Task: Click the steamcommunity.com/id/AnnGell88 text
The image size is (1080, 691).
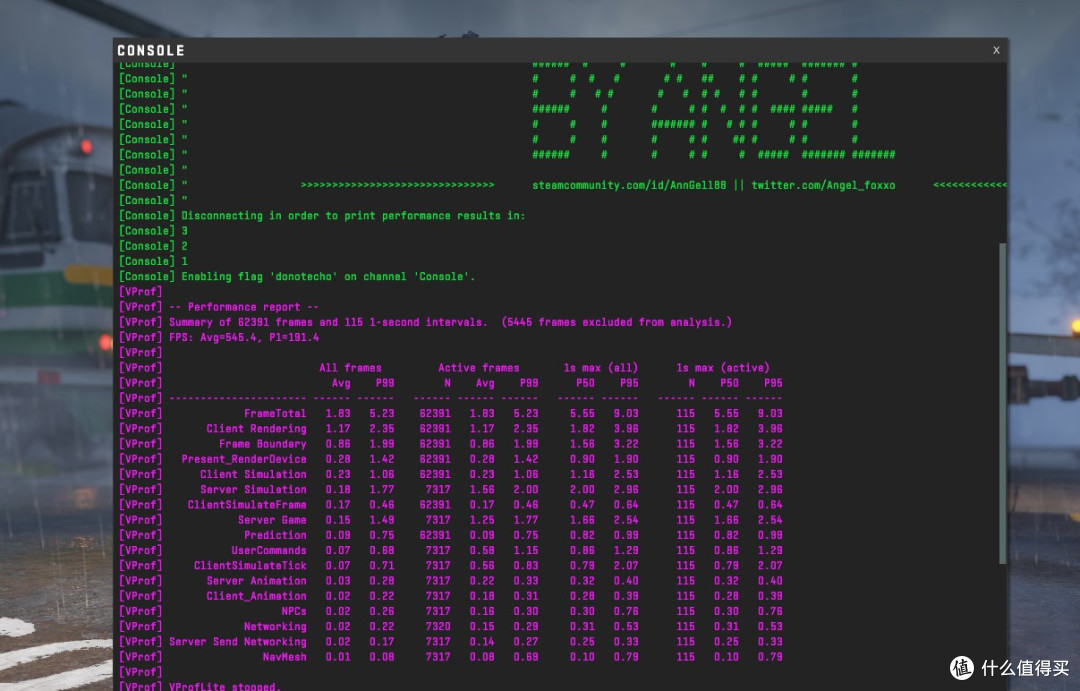Action: (629, 185)
